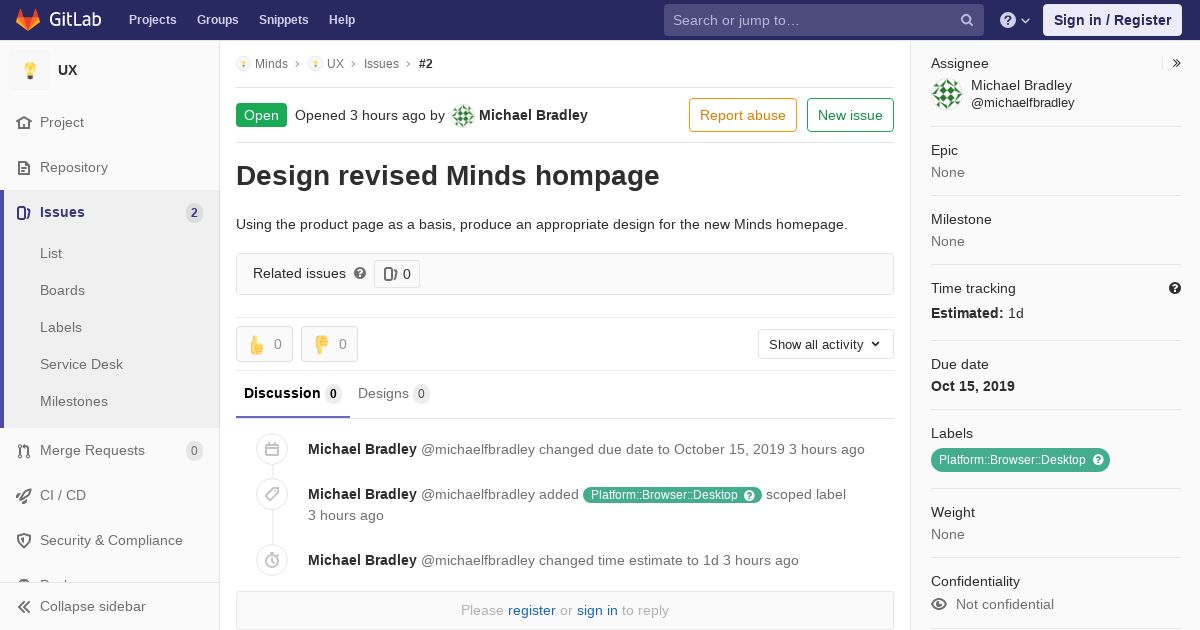Click help icon on scoped label in activity
1200x630 pixels.
(x=749, y=495)
